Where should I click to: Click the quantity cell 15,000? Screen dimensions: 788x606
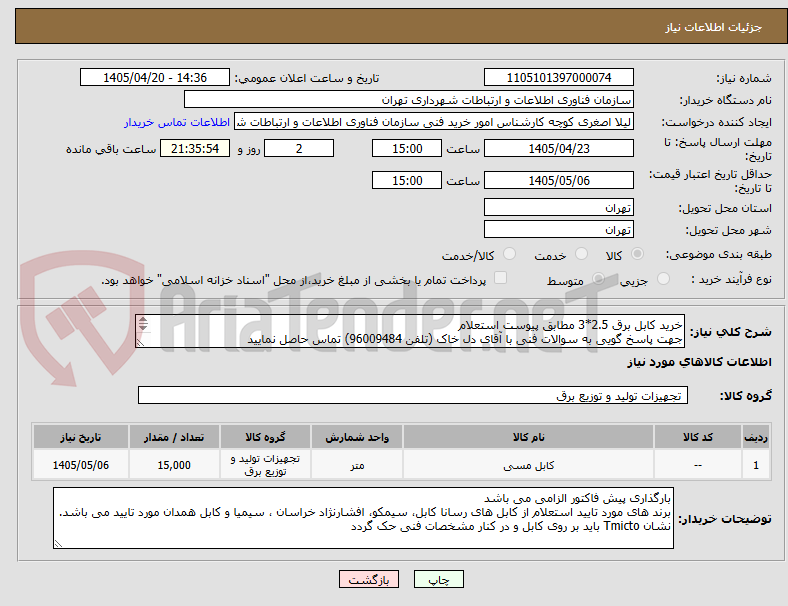tap(174, 465)
